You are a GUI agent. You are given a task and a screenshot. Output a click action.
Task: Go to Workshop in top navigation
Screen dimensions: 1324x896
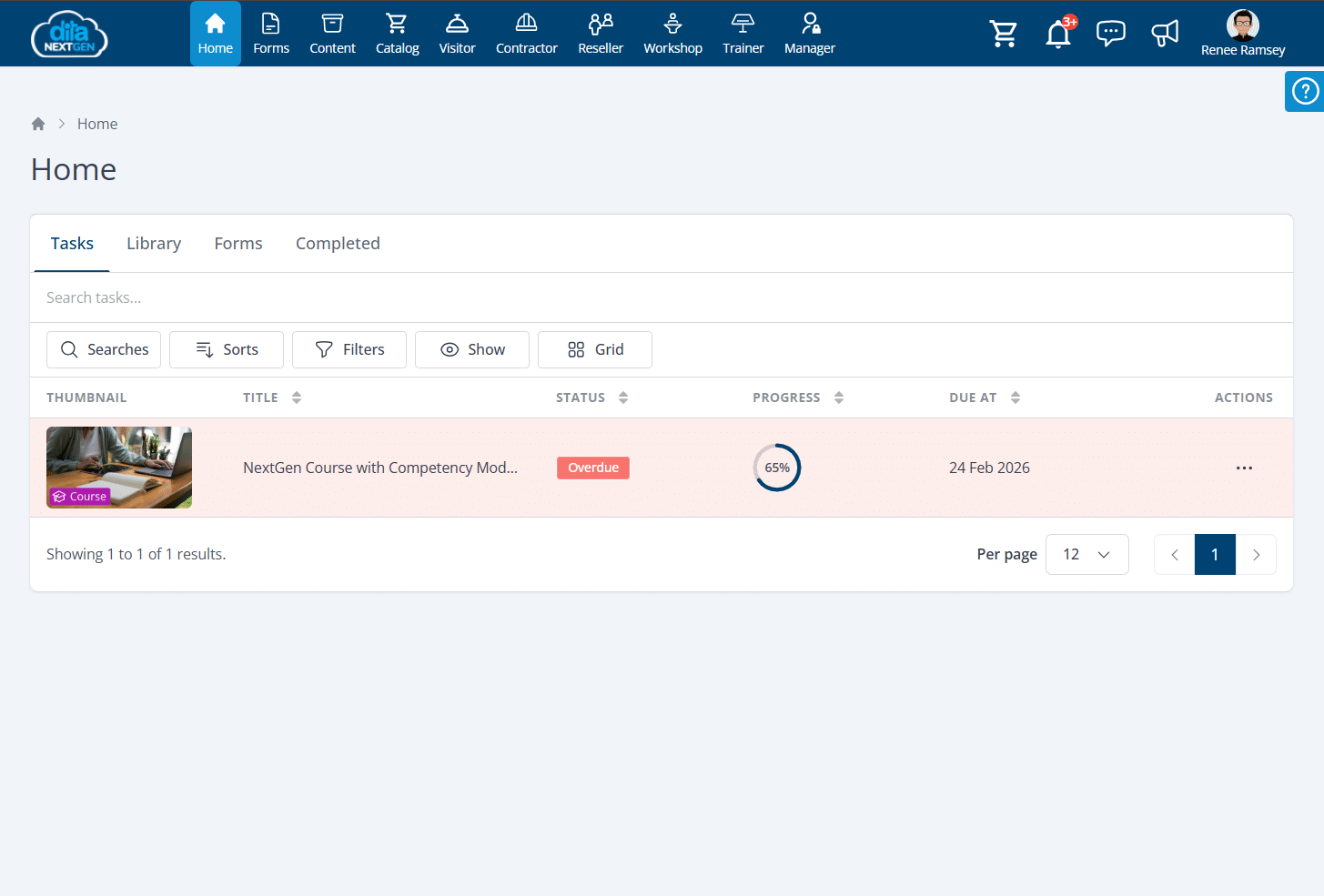click(x=672, y=34)
